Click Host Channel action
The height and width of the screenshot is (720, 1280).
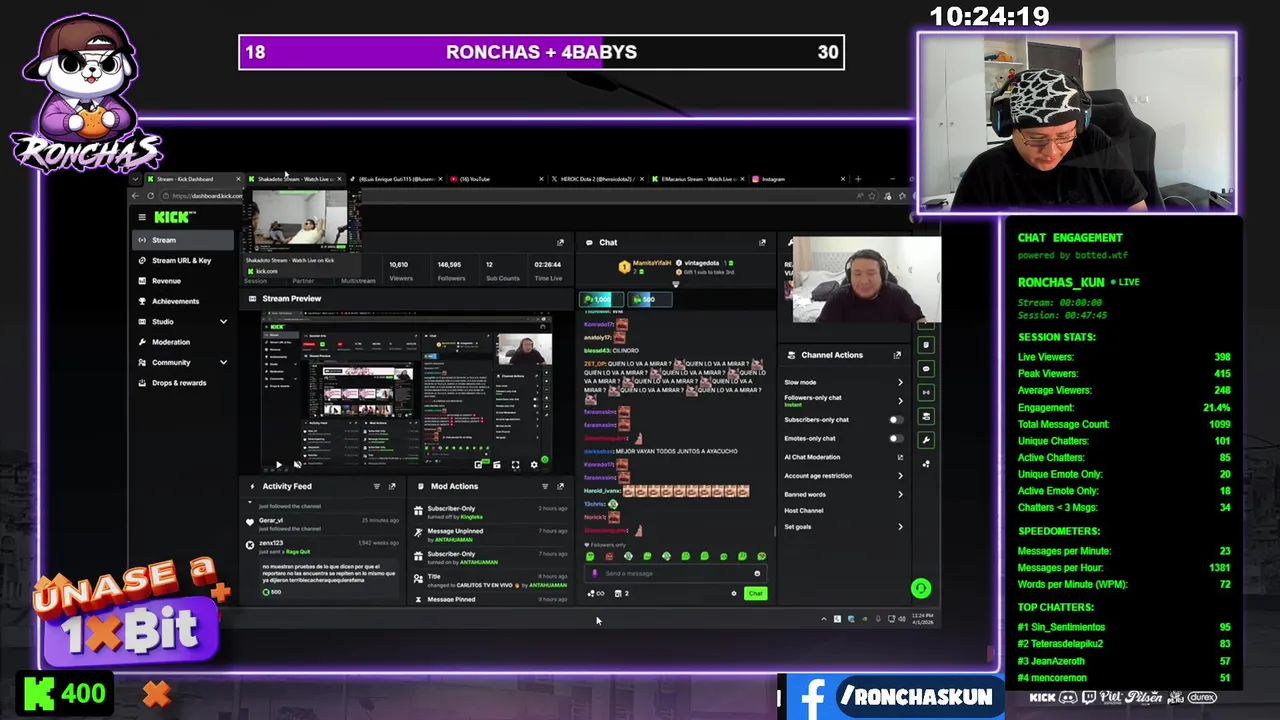pos(804,510)
